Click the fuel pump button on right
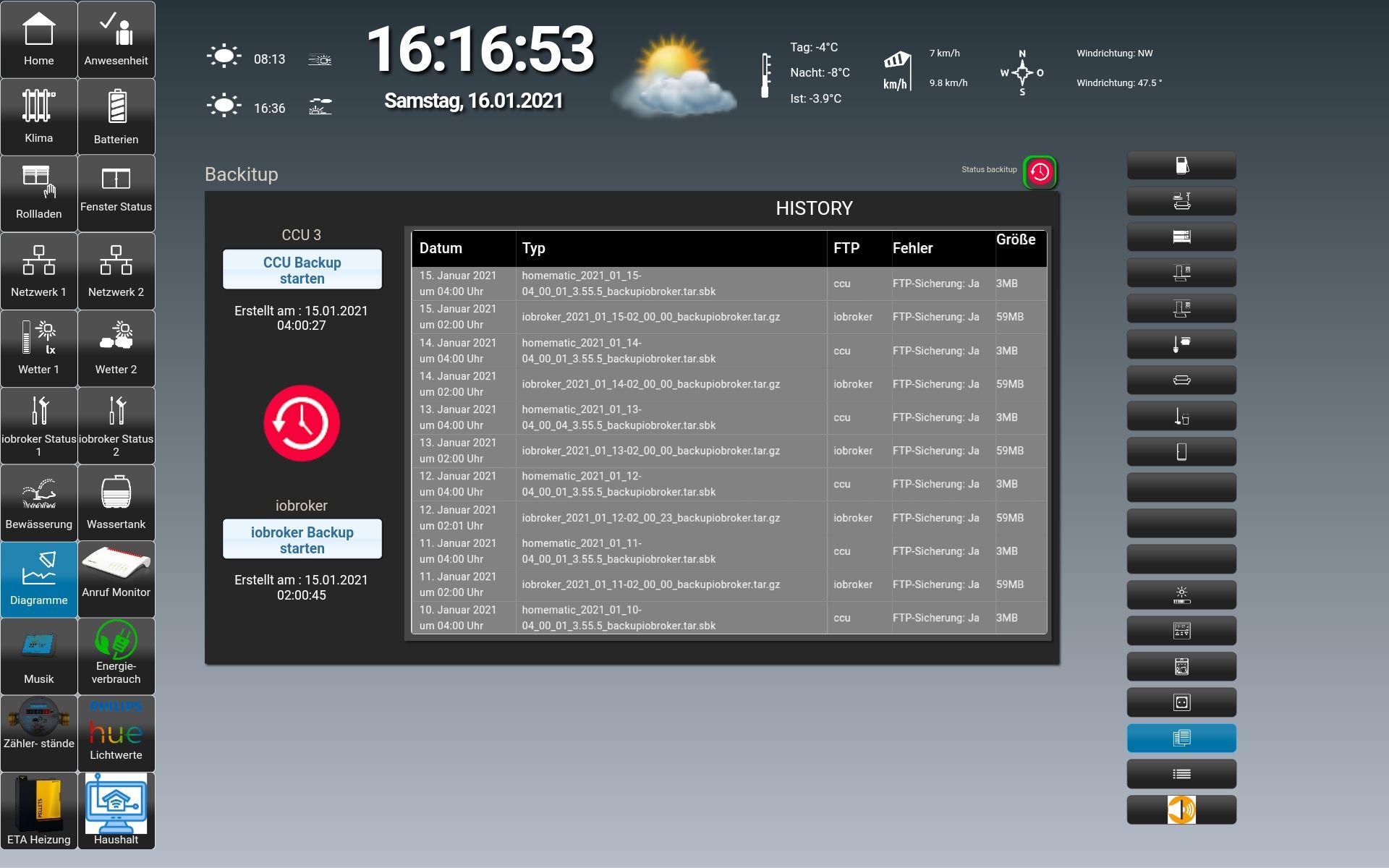 1181,166
